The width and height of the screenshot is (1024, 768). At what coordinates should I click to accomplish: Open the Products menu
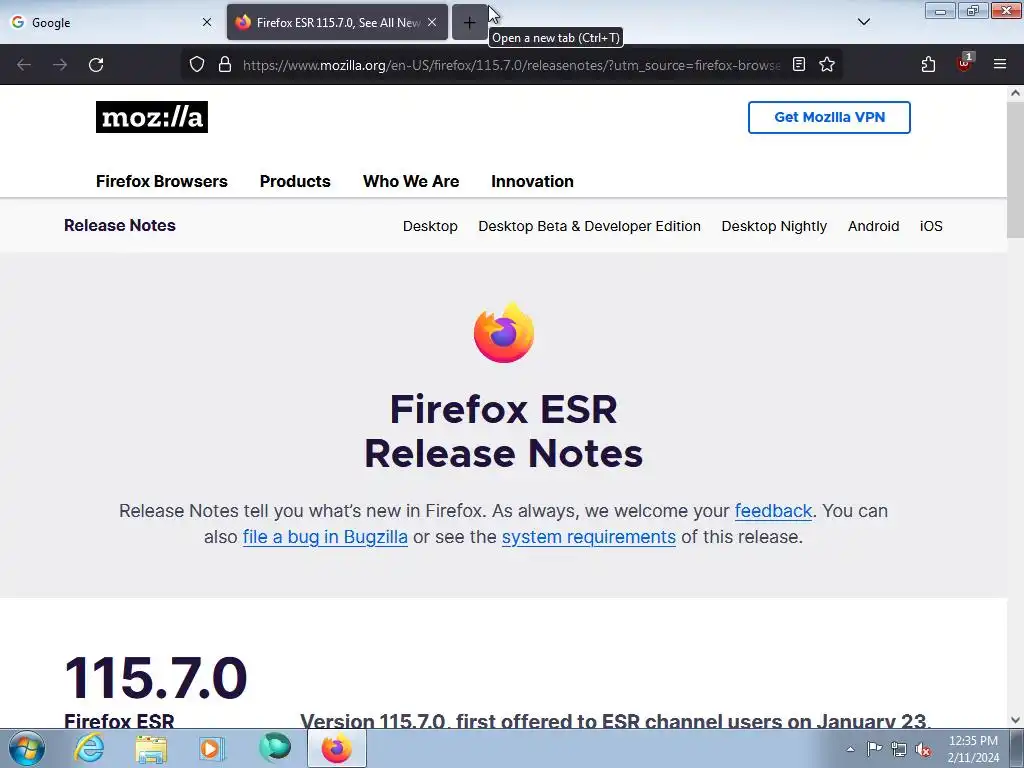(x=295, y=182)
